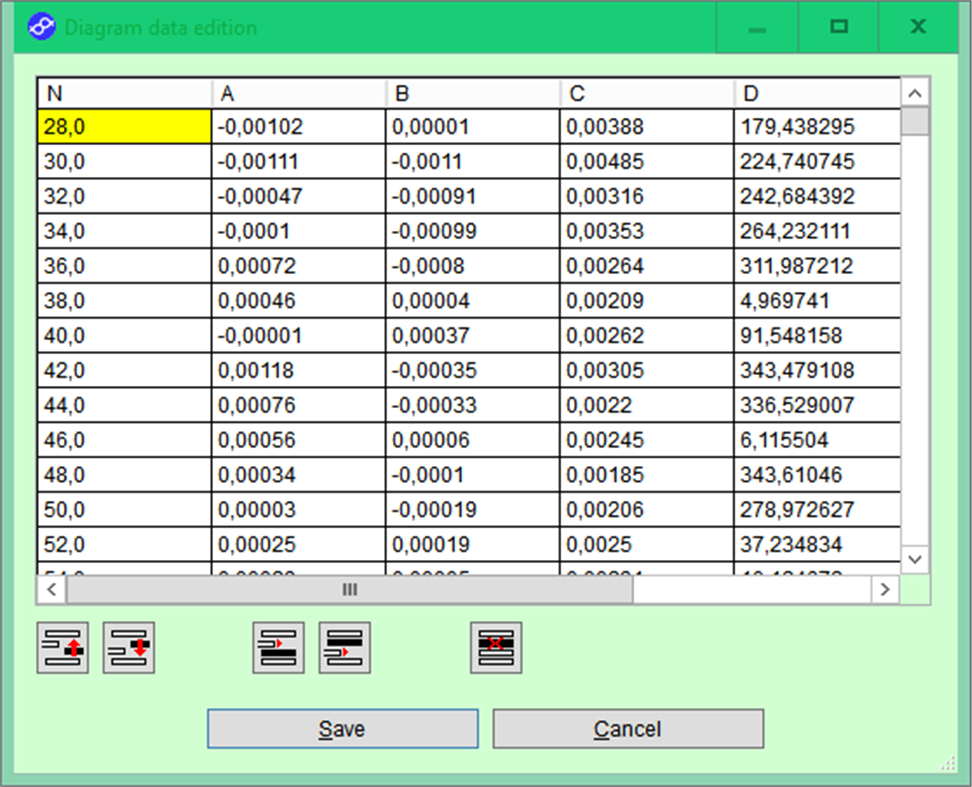Click the up arrow of the vertical scrollbar
The width and height of the screenshot is (972, 787).
pos(914,92)
